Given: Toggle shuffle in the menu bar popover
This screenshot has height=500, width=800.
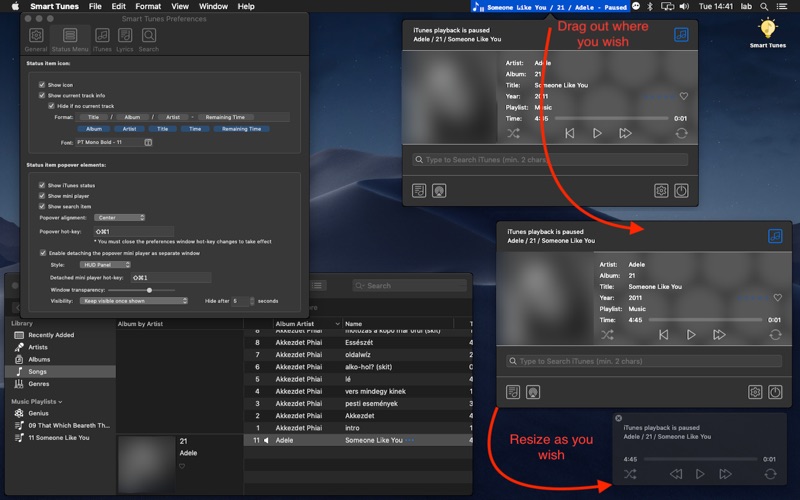Looking at the screenshot, I should (x=513, y=134).
